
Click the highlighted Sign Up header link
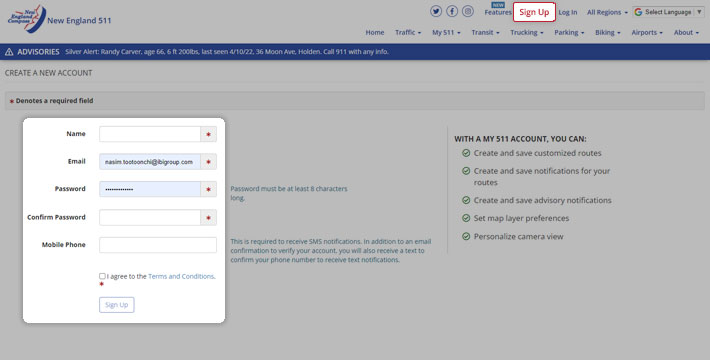(x=534, y=12)
